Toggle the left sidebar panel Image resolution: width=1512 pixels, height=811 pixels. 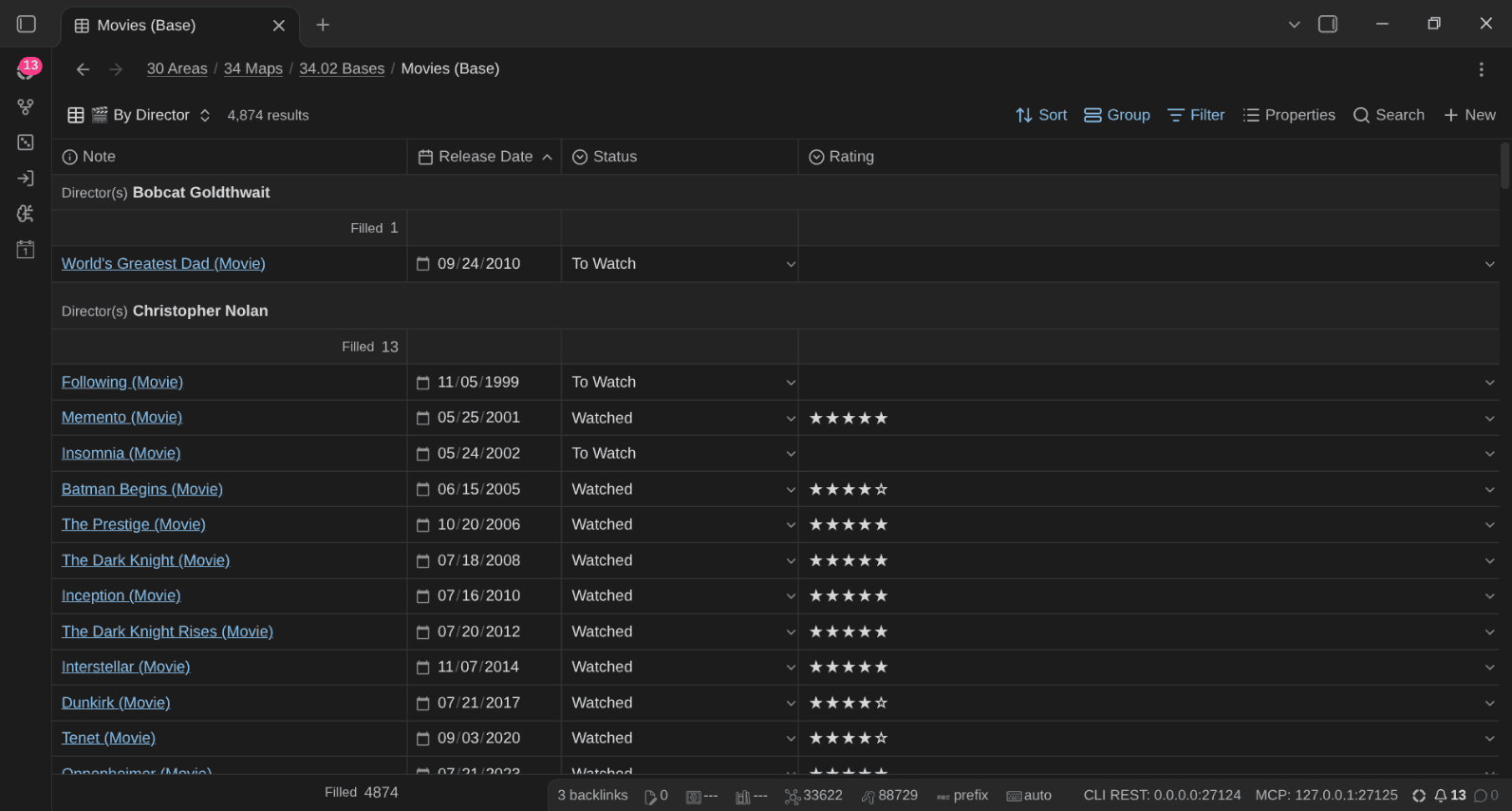pyautogui.click(x=27, y=25)
